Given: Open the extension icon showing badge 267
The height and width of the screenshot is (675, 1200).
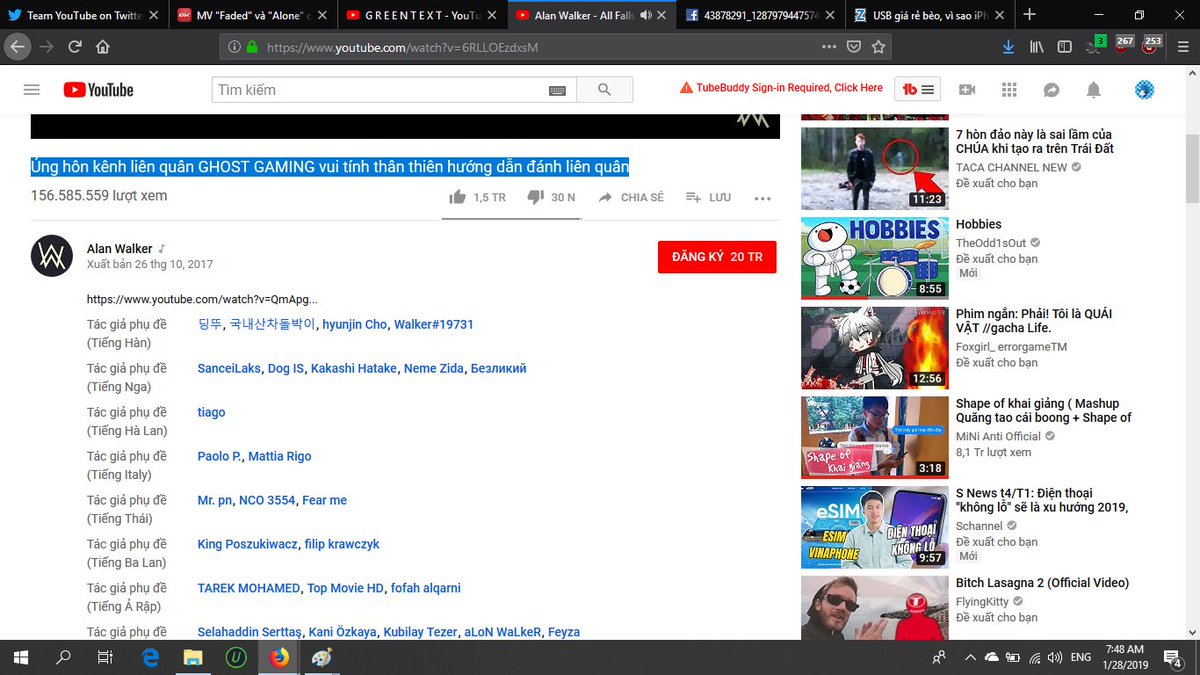Looking at the screenshot, I should pos(1122,45).
